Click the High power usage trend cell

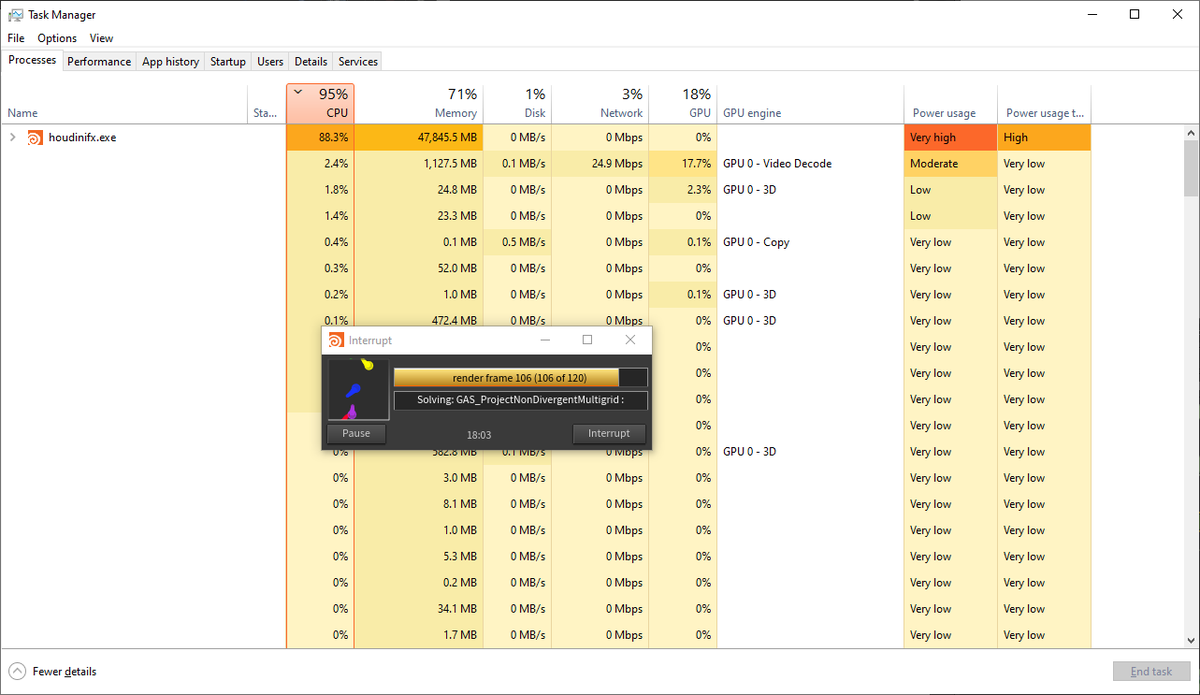point(1044,138)
